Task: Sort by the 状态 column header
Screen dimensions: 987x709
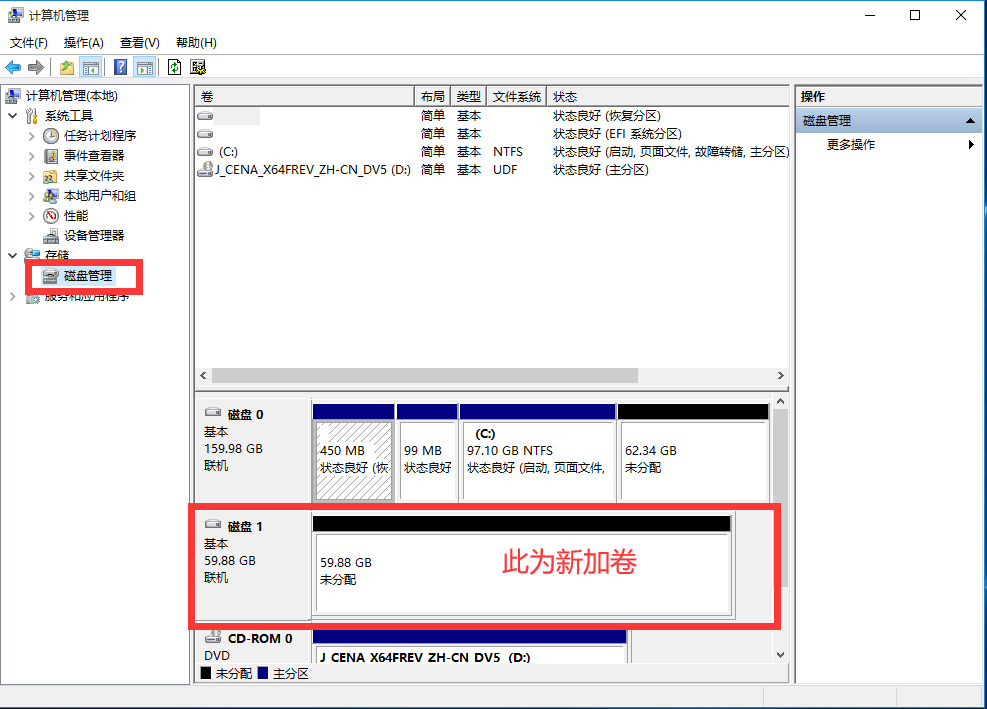Action: (x=667, y=97)
